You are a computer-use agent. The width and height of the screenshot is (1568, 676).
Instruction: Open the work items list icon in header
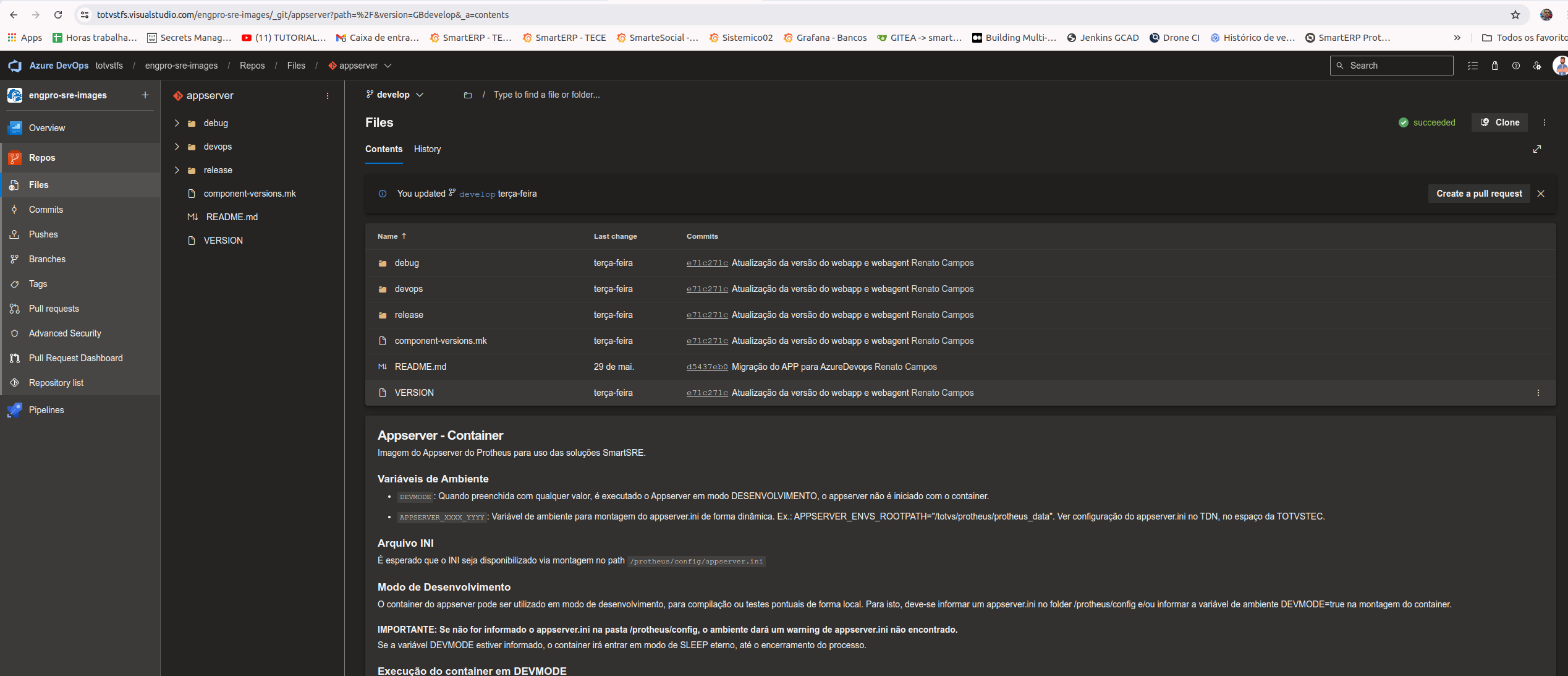[x=1473, y=66]
